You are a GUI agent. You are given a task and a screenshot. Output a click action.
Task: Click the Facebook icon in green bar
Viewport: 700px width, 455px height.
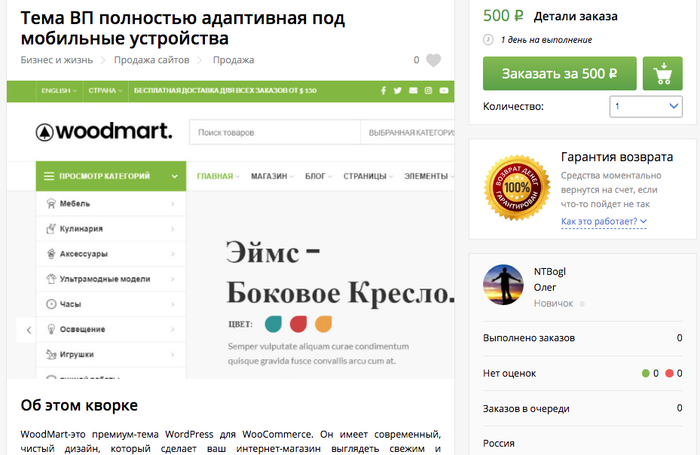(382, 91)
